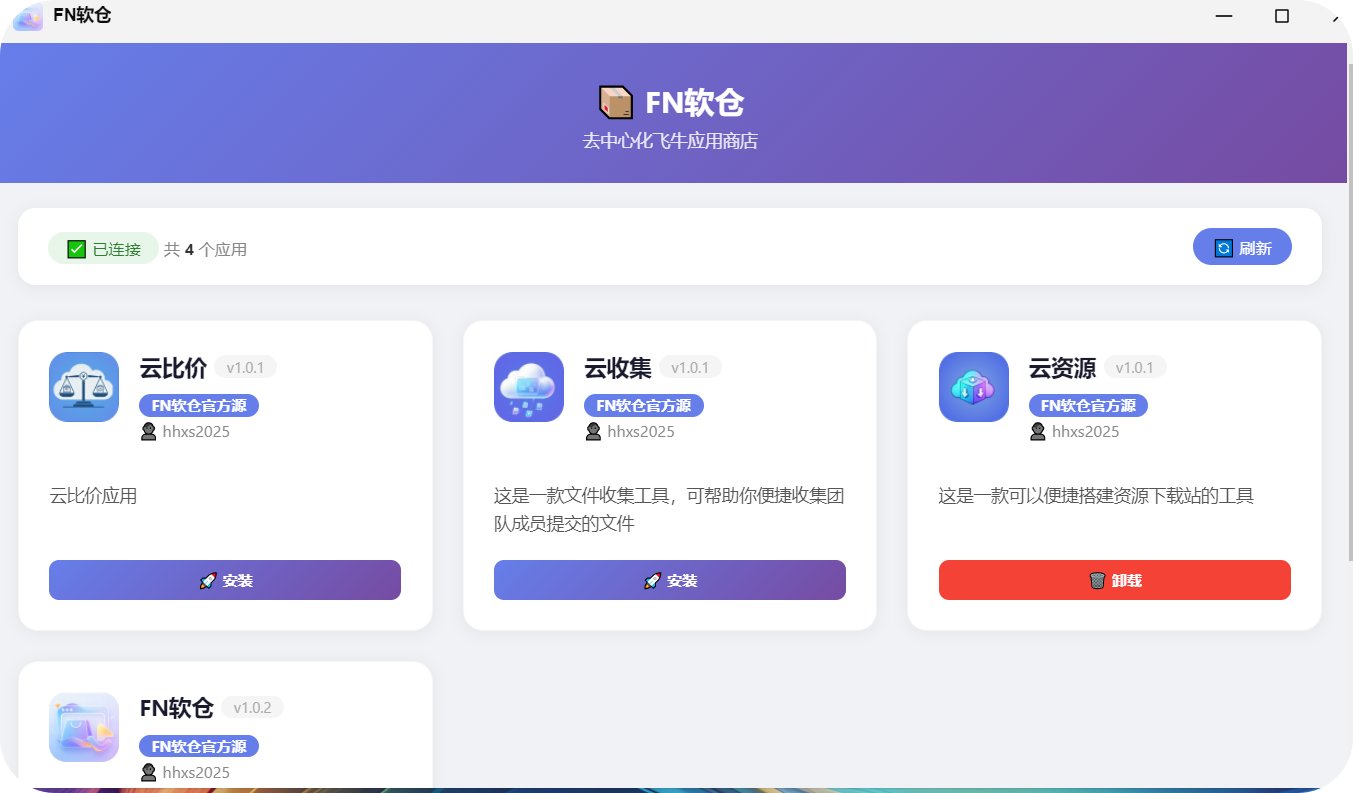Install the 云收集 app
This screenshot has width=1353, height=793.
(670, 580)
